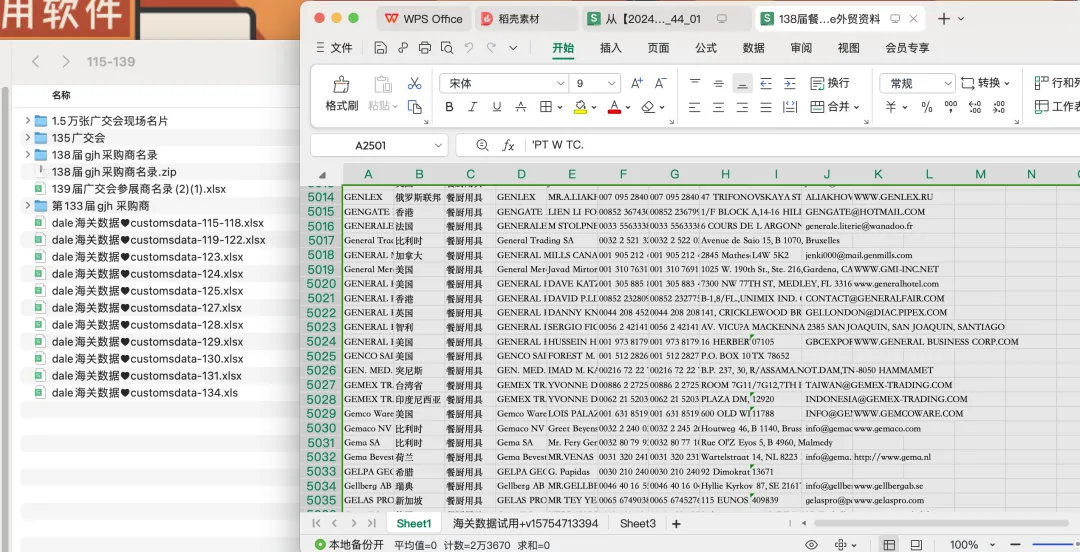Decrease font size with the A- icon
Screen dimensions: 1080x552
pos(660,83)
